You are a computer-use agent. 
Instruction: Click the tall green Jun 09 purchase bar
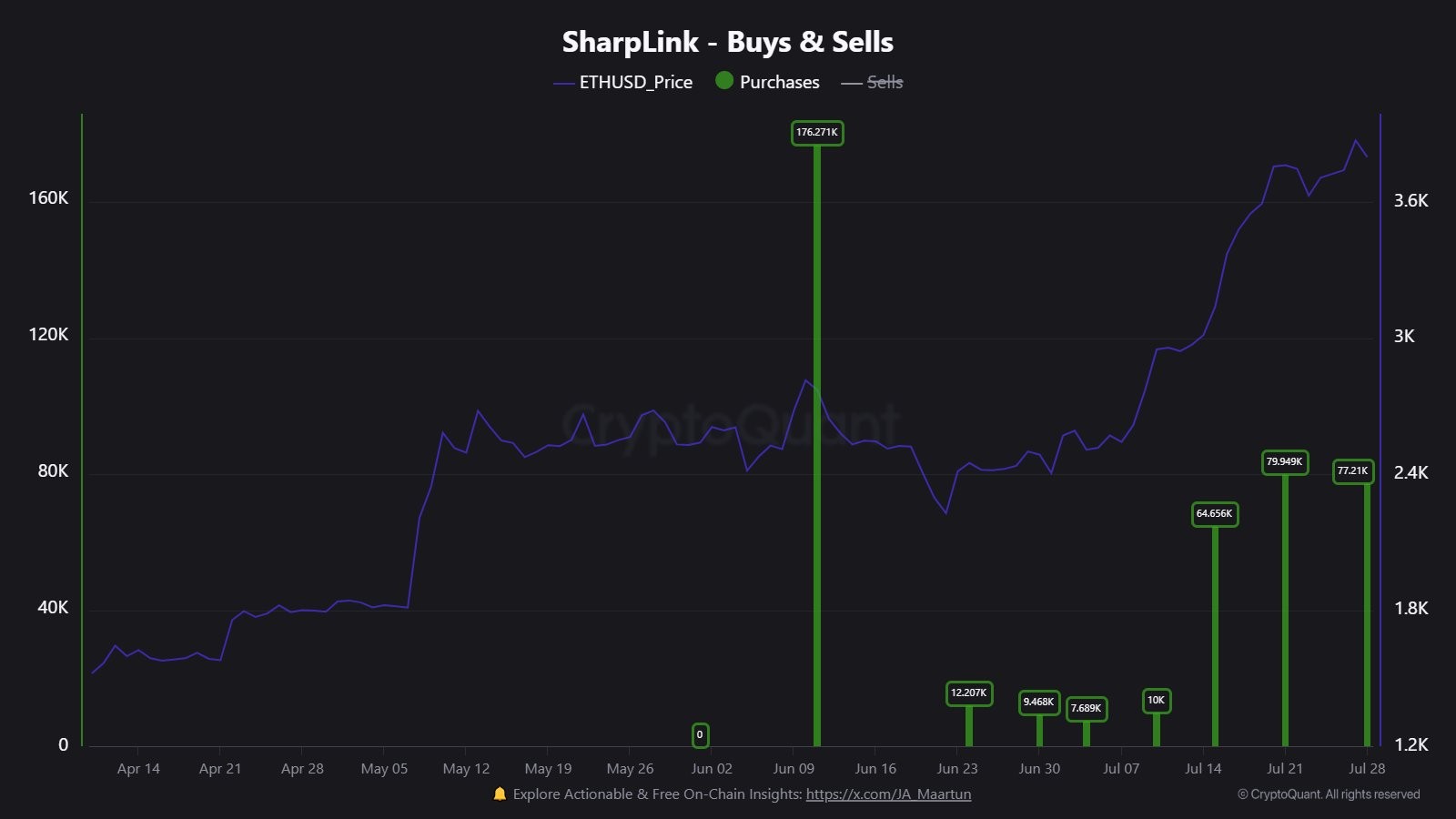tap(817, 455)
